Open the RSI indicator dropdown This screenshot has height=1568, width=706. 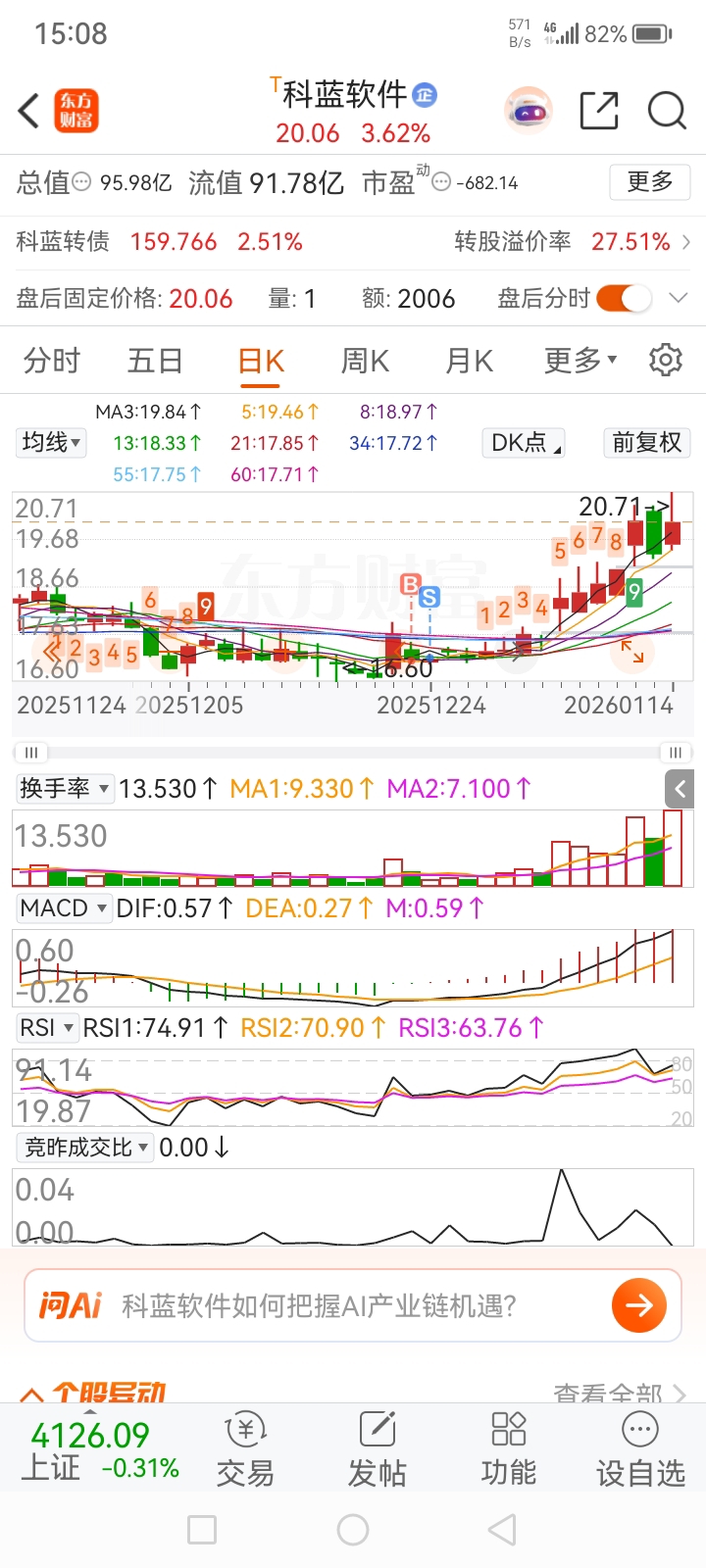[47, 1028]
